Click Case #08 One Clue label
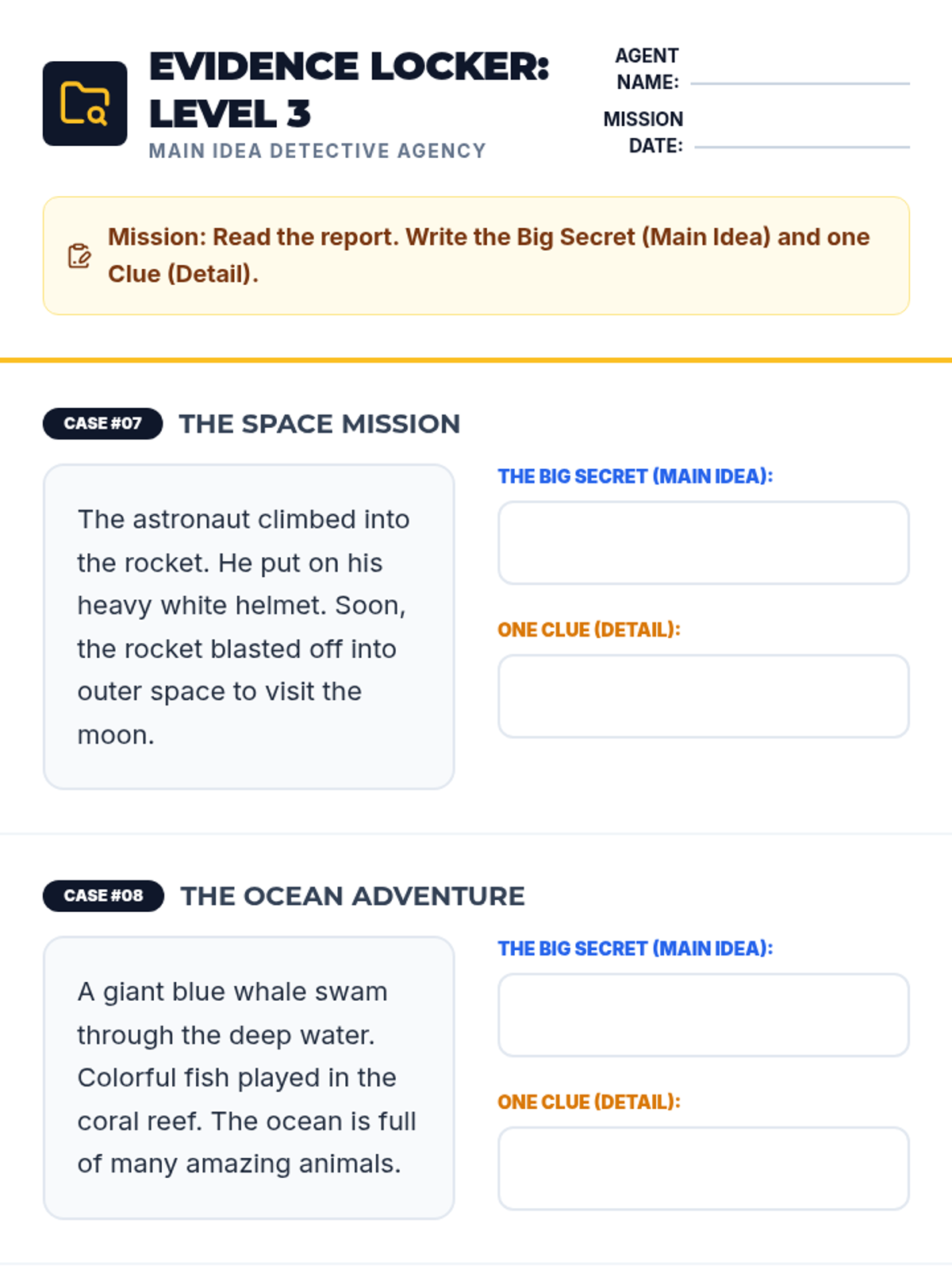952x1270 pixels. pyautogui.click(x=589, y=1102)
